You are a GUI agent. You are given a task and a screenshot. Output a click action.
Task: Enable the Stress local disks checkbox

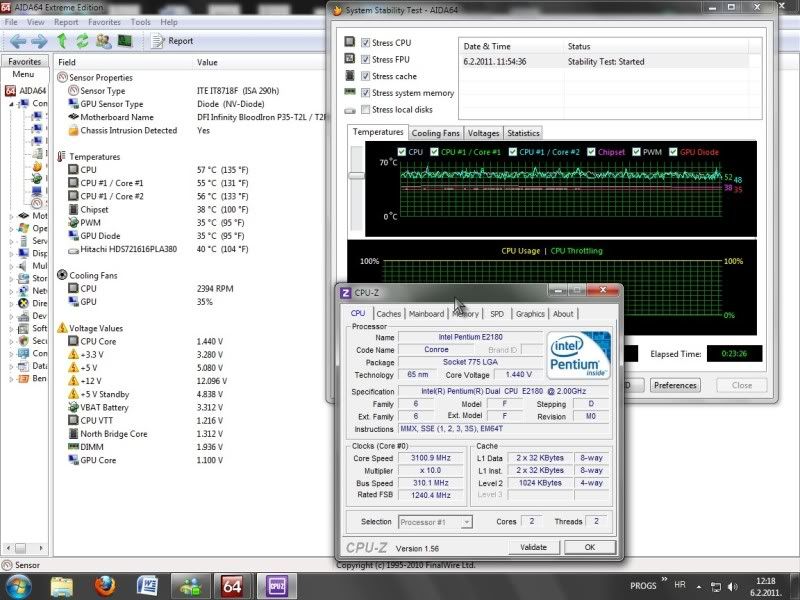pos(365,110)
